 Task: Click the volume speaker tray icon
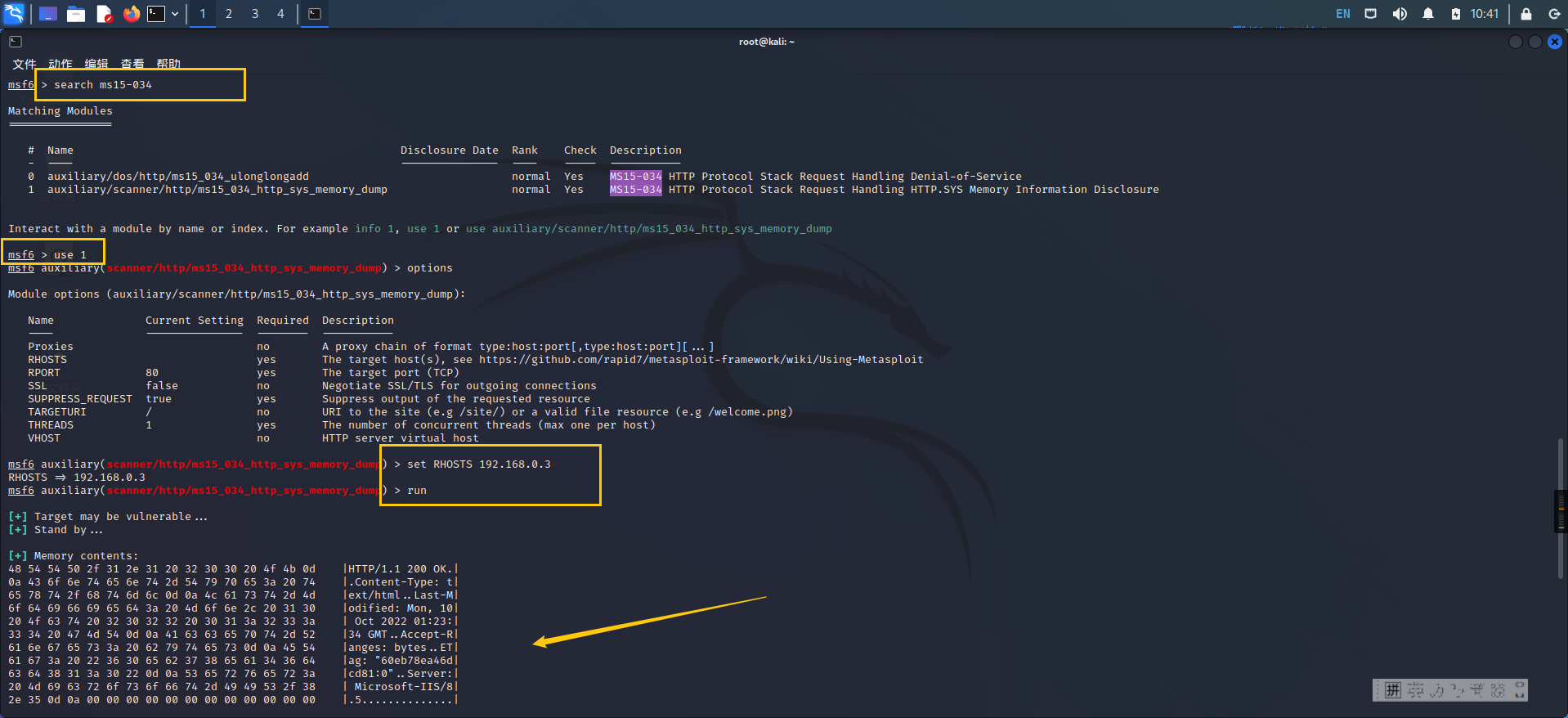(x=1400, y=14)
